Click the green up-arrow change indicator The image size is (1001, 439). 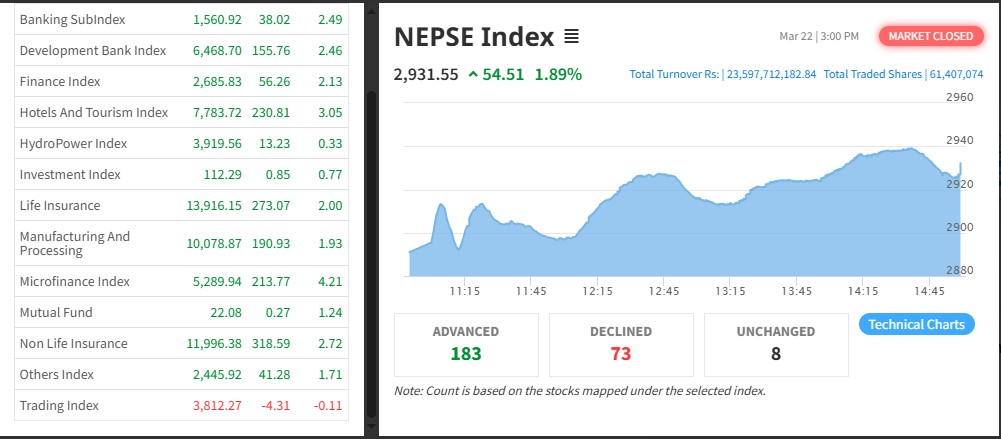(472, 75)
